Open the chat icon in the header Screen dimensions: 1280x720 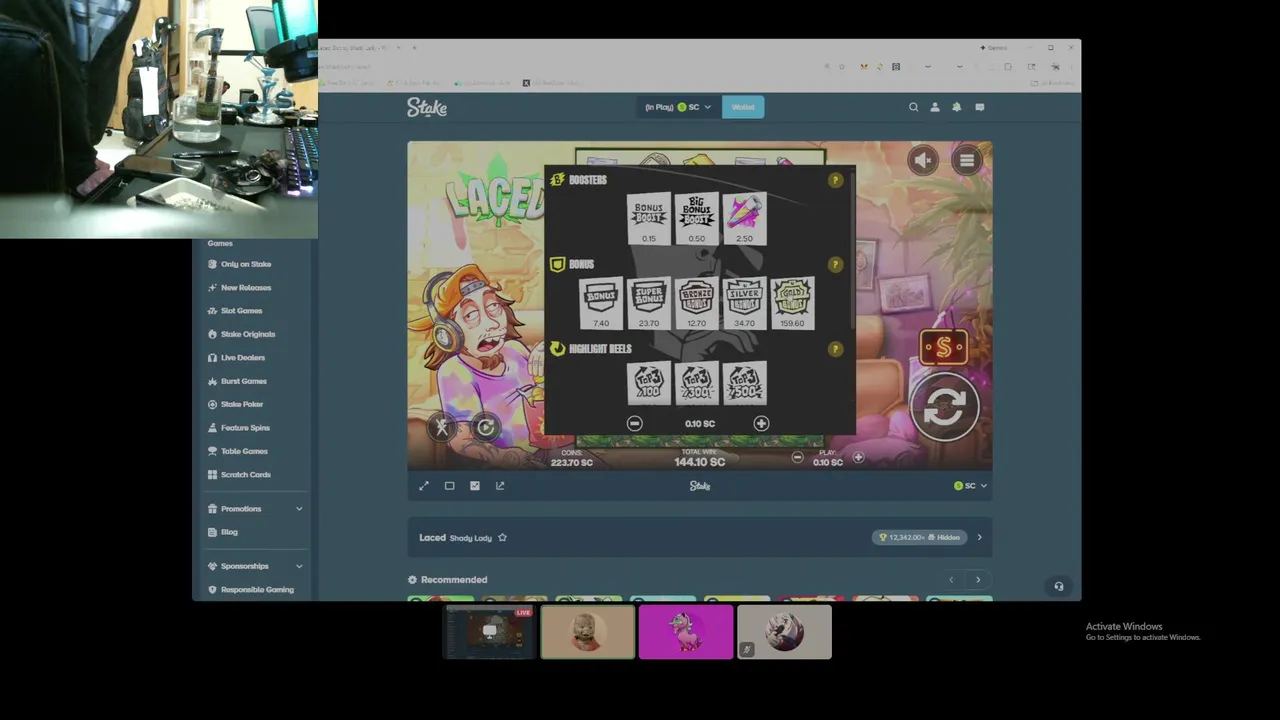pos(980,107)
